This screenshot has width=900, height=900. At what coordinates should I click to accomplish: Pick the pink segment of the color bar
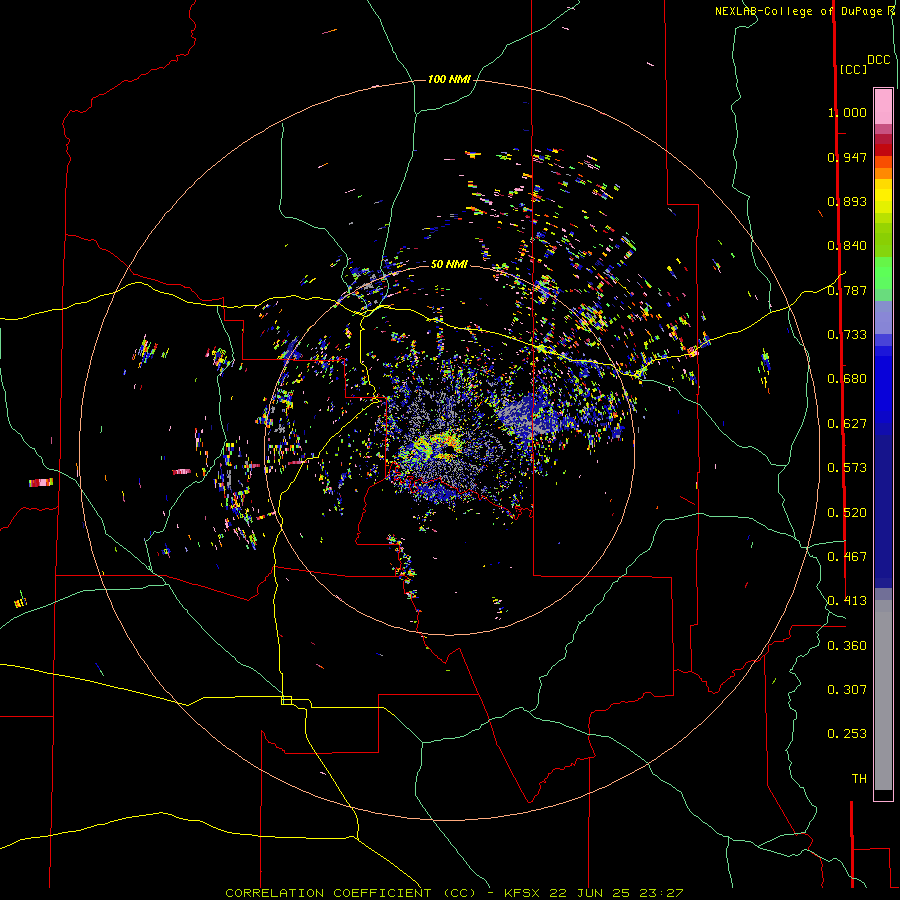(883, 107)
